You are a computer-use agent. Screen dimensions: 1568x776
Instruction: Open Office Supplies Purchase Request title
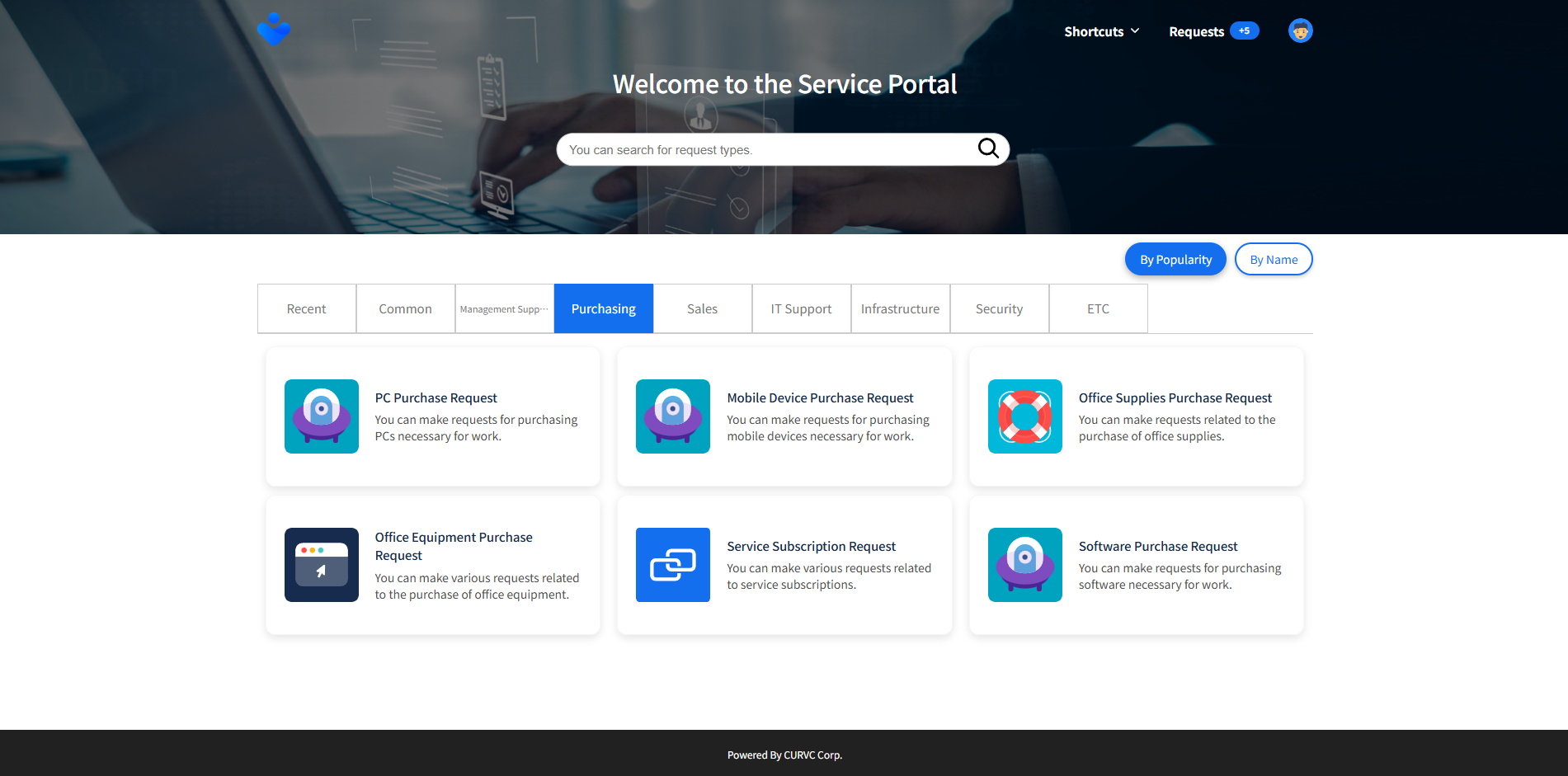pyautogui.click(x=1175, y=397)
